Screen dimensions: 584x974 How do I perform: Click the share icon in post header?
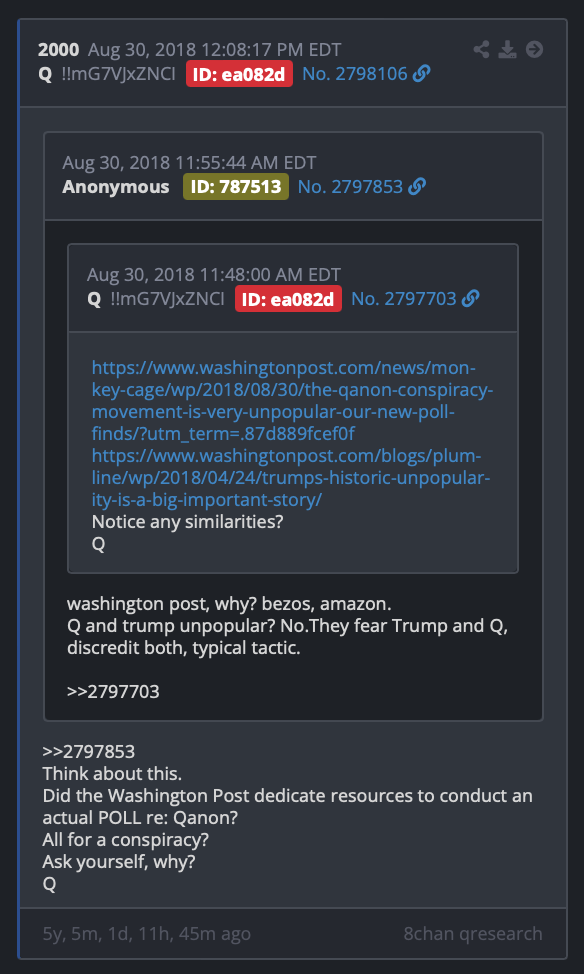click(481, 50)
